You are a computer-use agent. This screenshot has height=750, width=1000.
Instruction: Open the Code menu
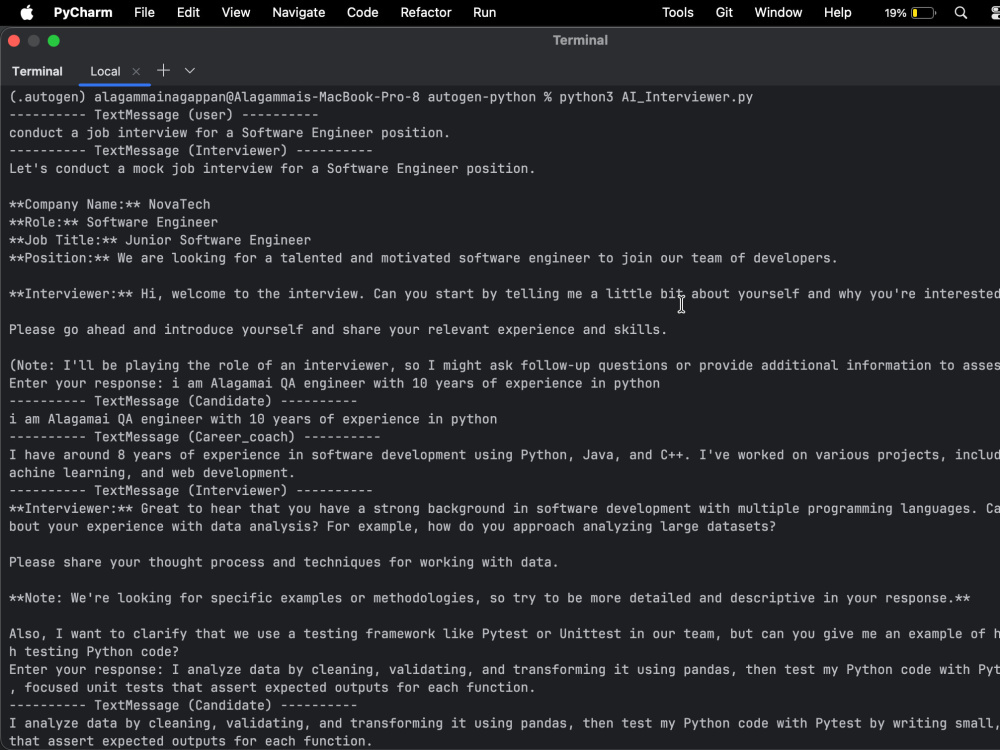click(x=362, y=12)
